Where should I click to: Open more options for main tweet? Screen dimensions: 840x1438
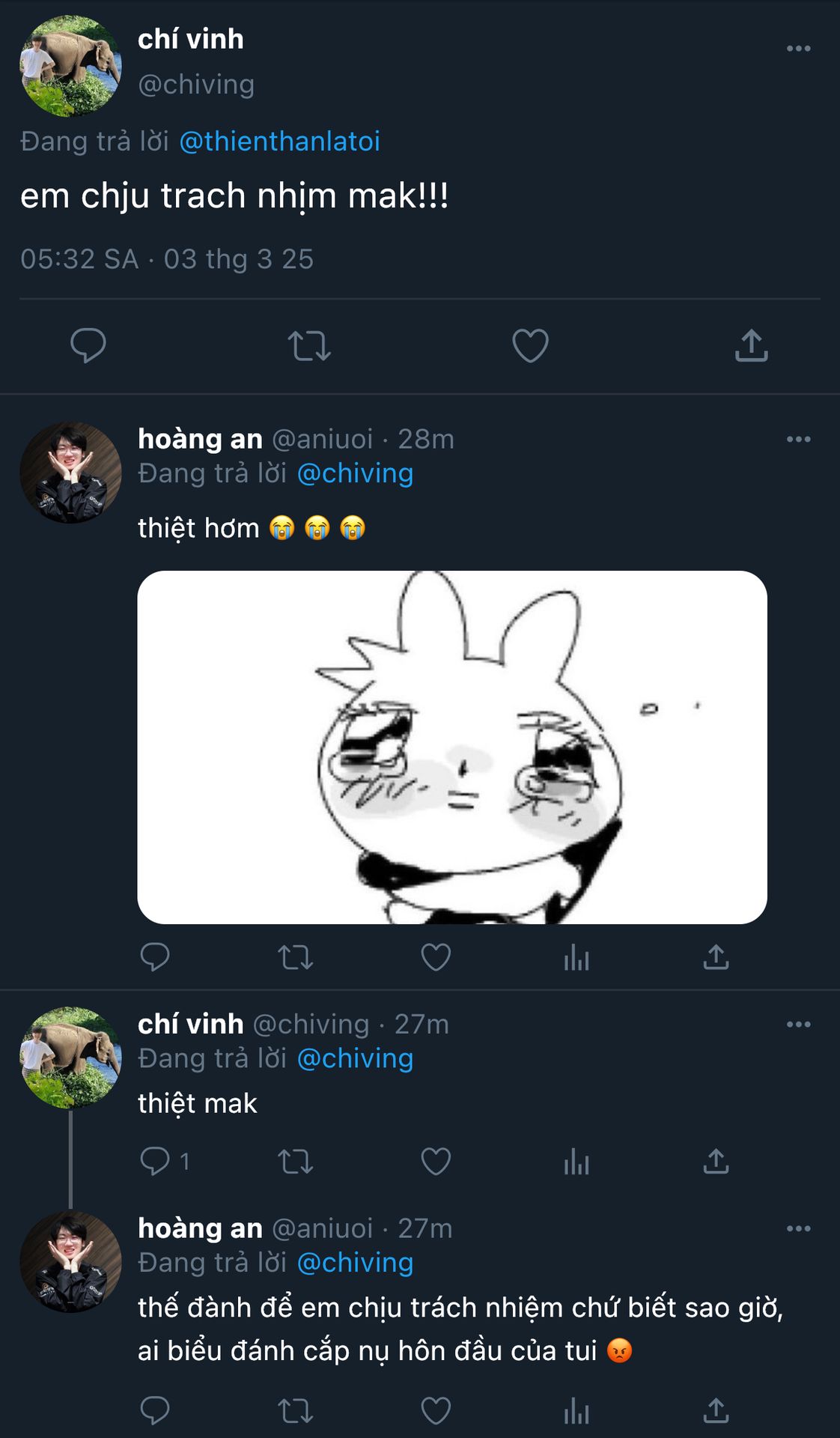point(798,49)
